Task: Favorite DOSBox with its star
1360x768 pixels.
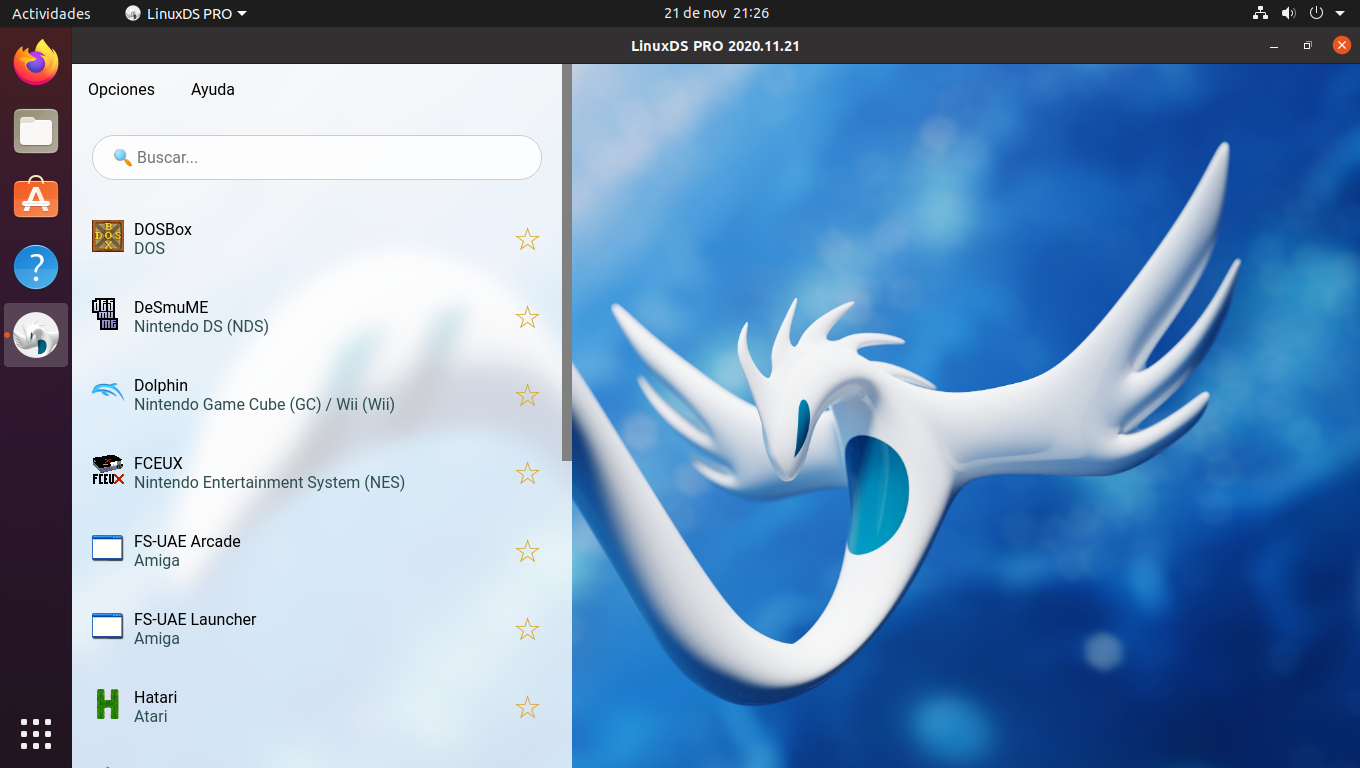Action: click(527, 239)
